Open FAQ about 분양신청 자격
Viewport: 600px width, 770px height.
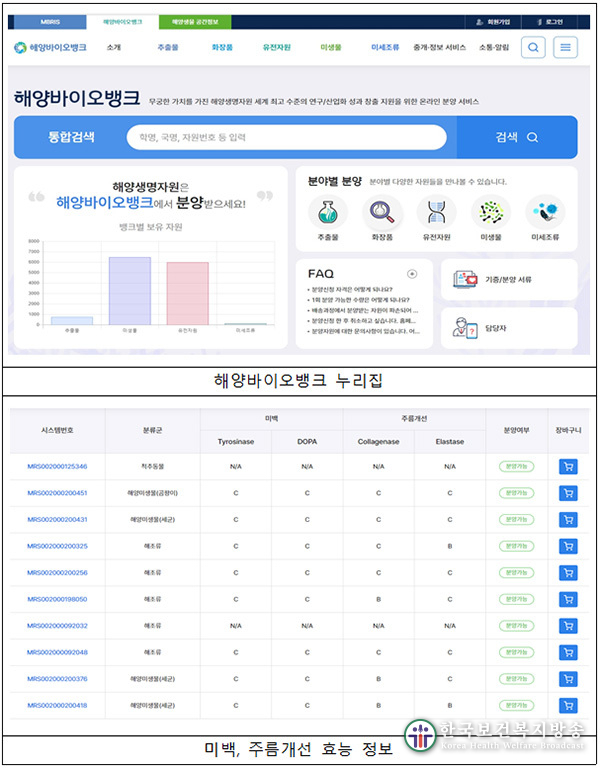352,289
